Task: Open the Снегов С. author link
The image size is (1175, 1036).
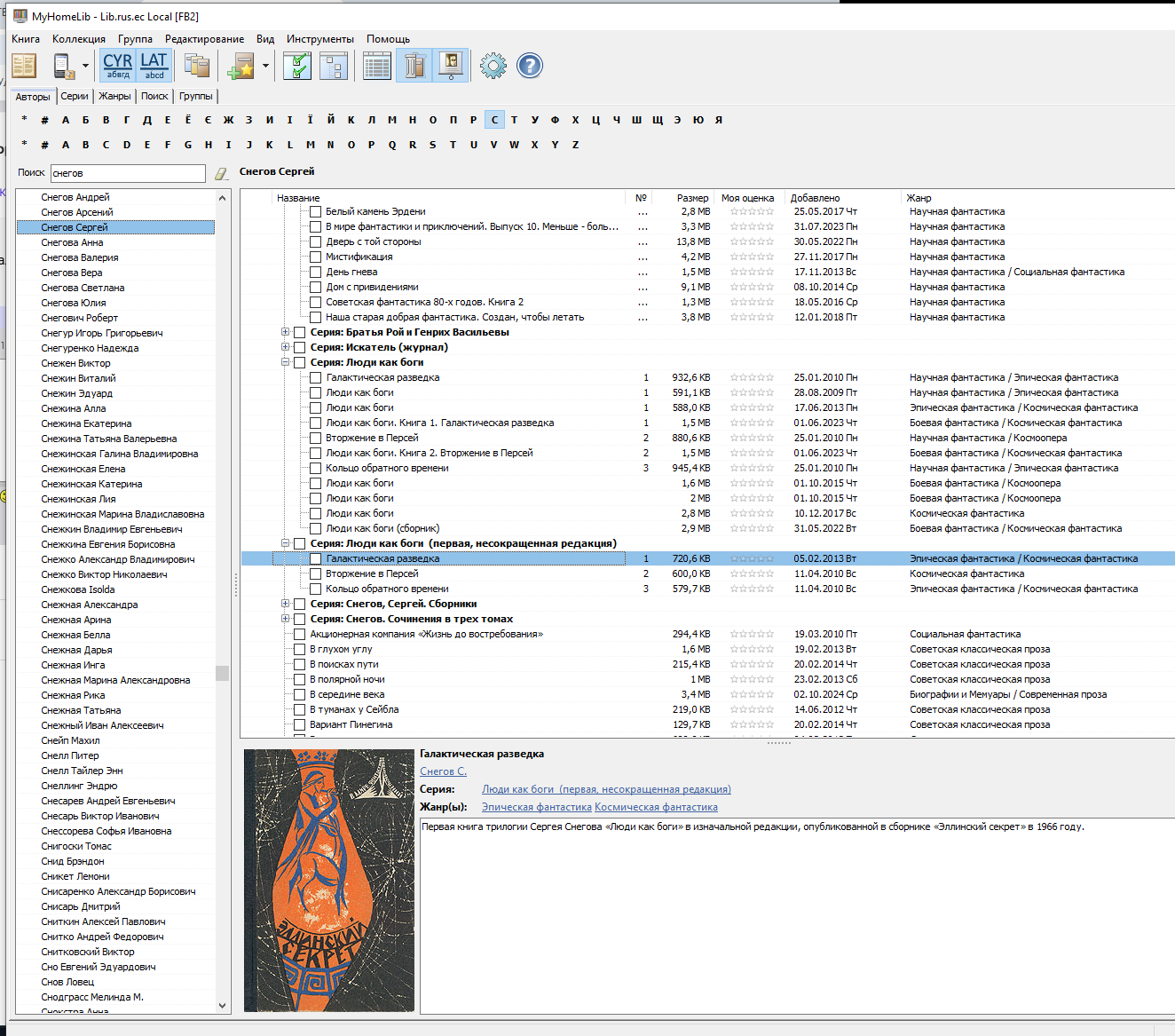Action: click(443, 771)
